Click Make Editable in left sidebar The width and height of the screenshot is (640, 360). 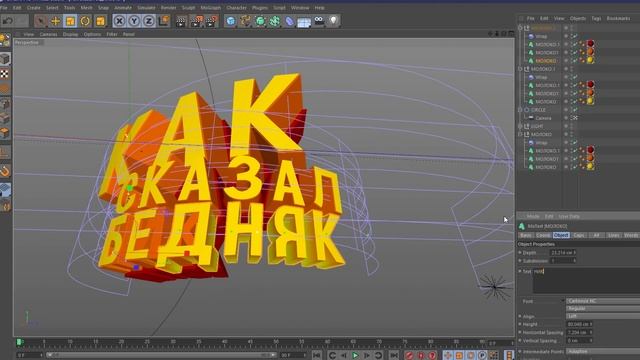[5, 40]
